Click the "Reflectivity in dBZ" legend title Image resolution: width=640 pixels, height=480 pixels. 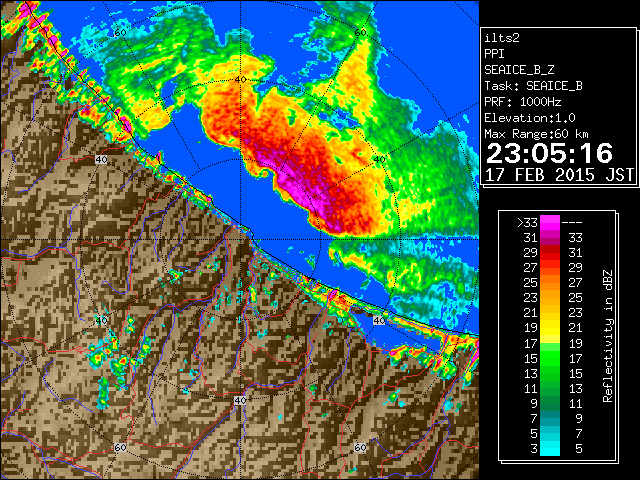[x=608, y=336]
